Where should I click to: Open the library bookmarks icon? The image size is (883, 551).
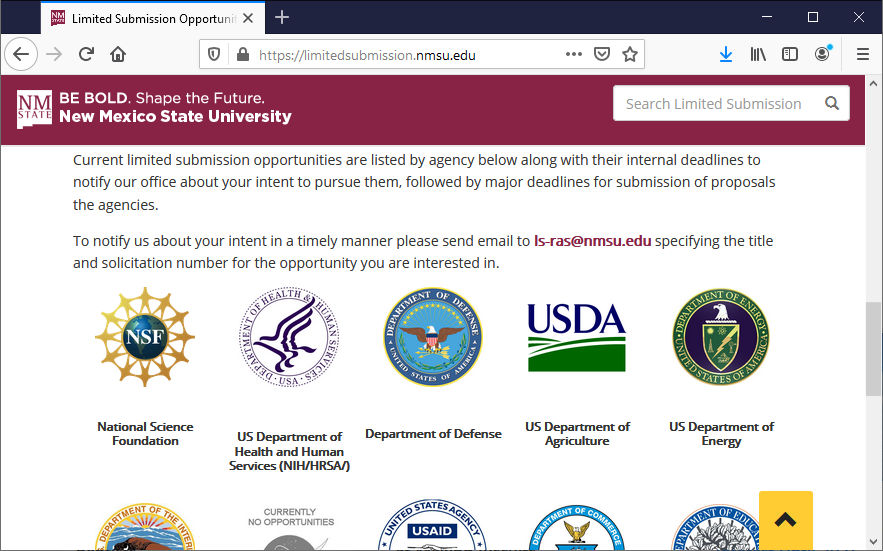click(x=758, y=54)
